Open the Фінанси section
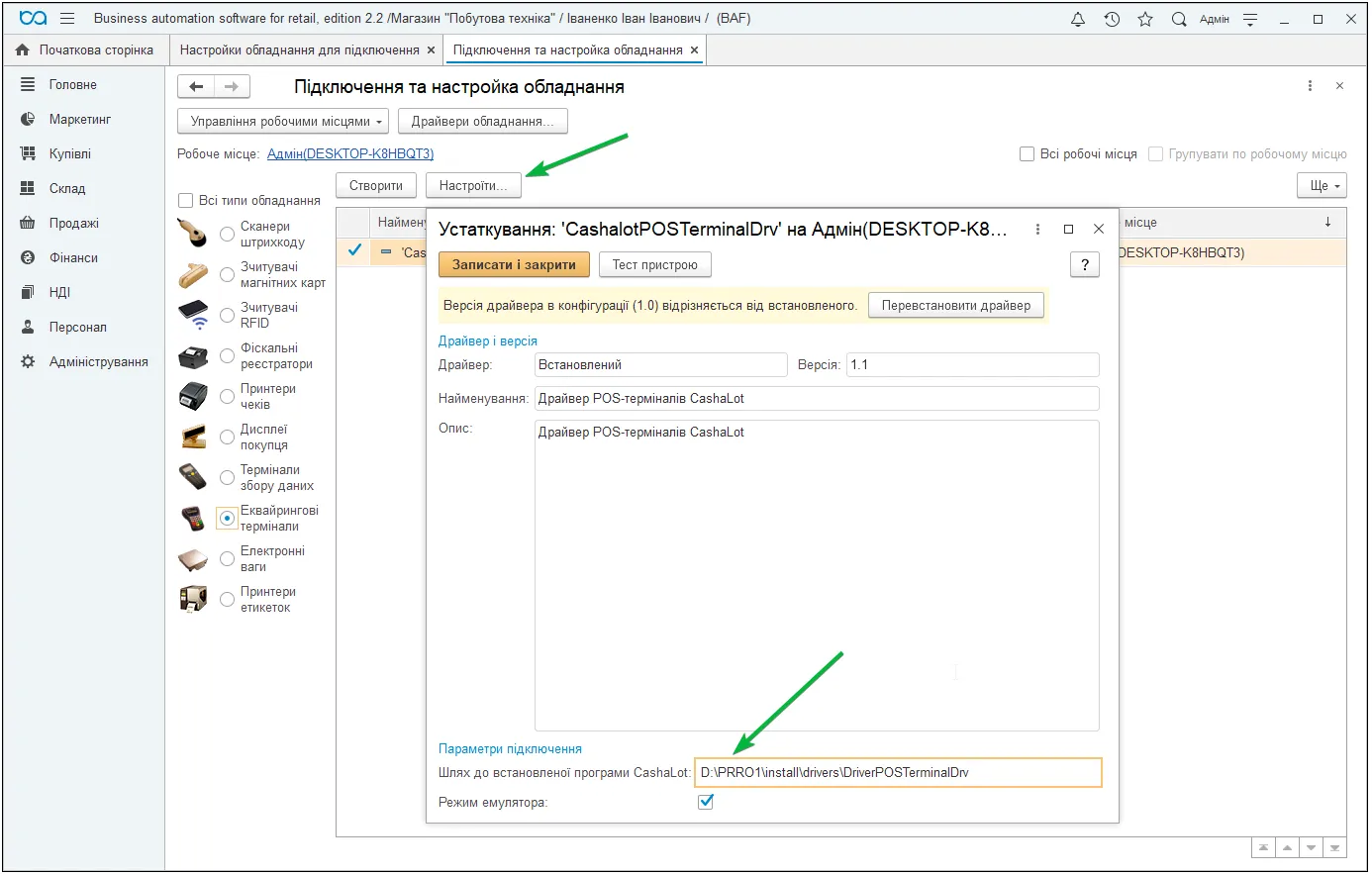 point(73,258)
